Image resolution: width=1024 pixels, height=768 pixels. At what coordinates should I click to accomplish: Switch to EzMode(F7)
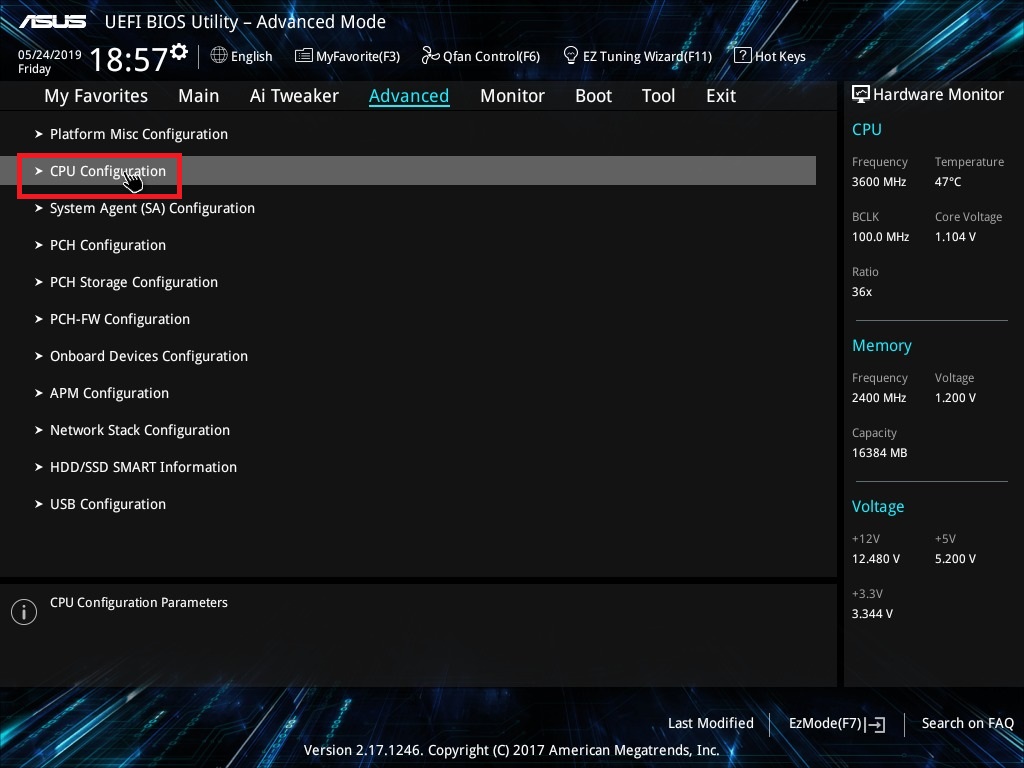(x=826, y=724)
